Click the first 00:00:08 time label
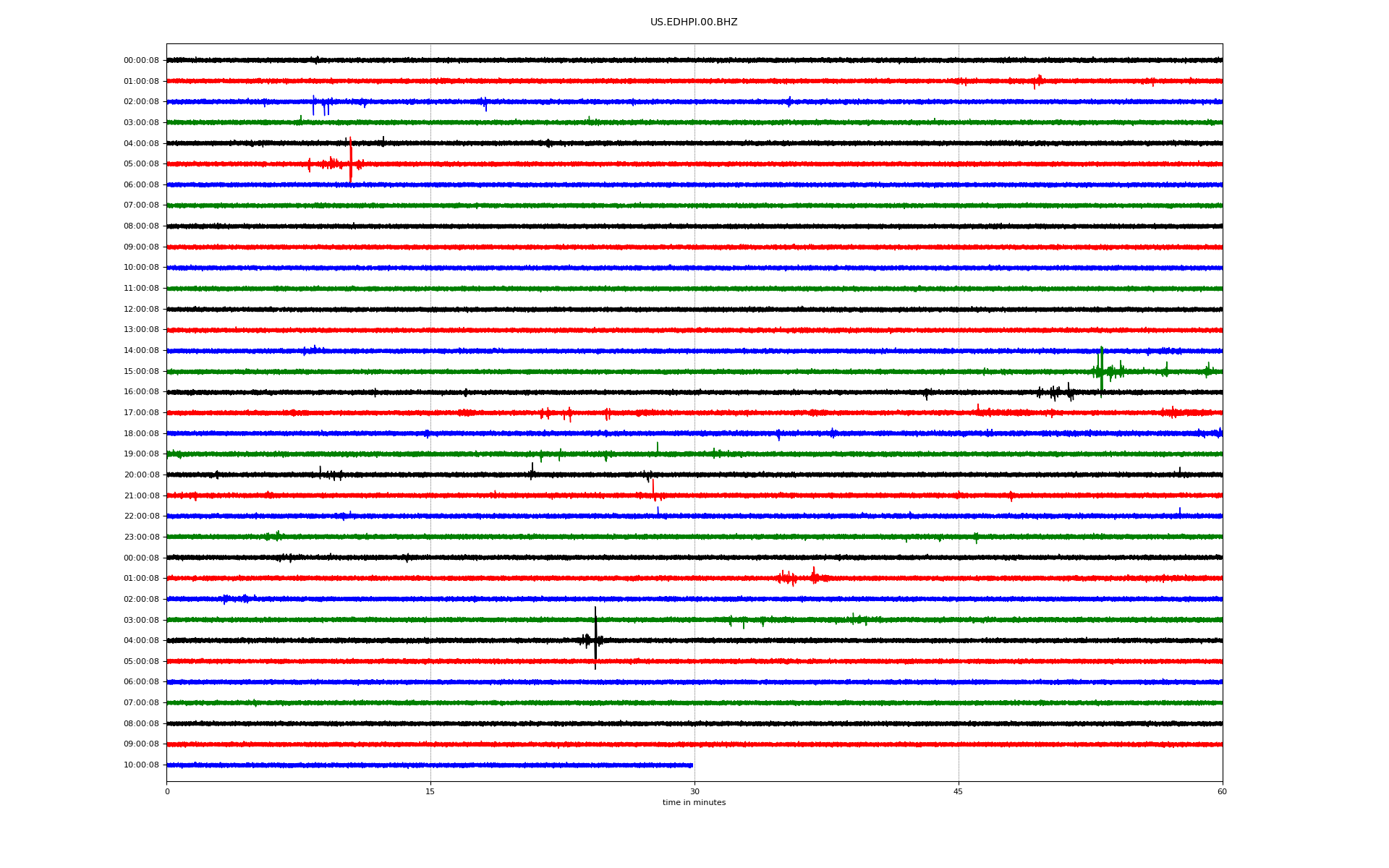Image resolution: width=1389 pixels, height=868 pixels. [x=141, y=61]
